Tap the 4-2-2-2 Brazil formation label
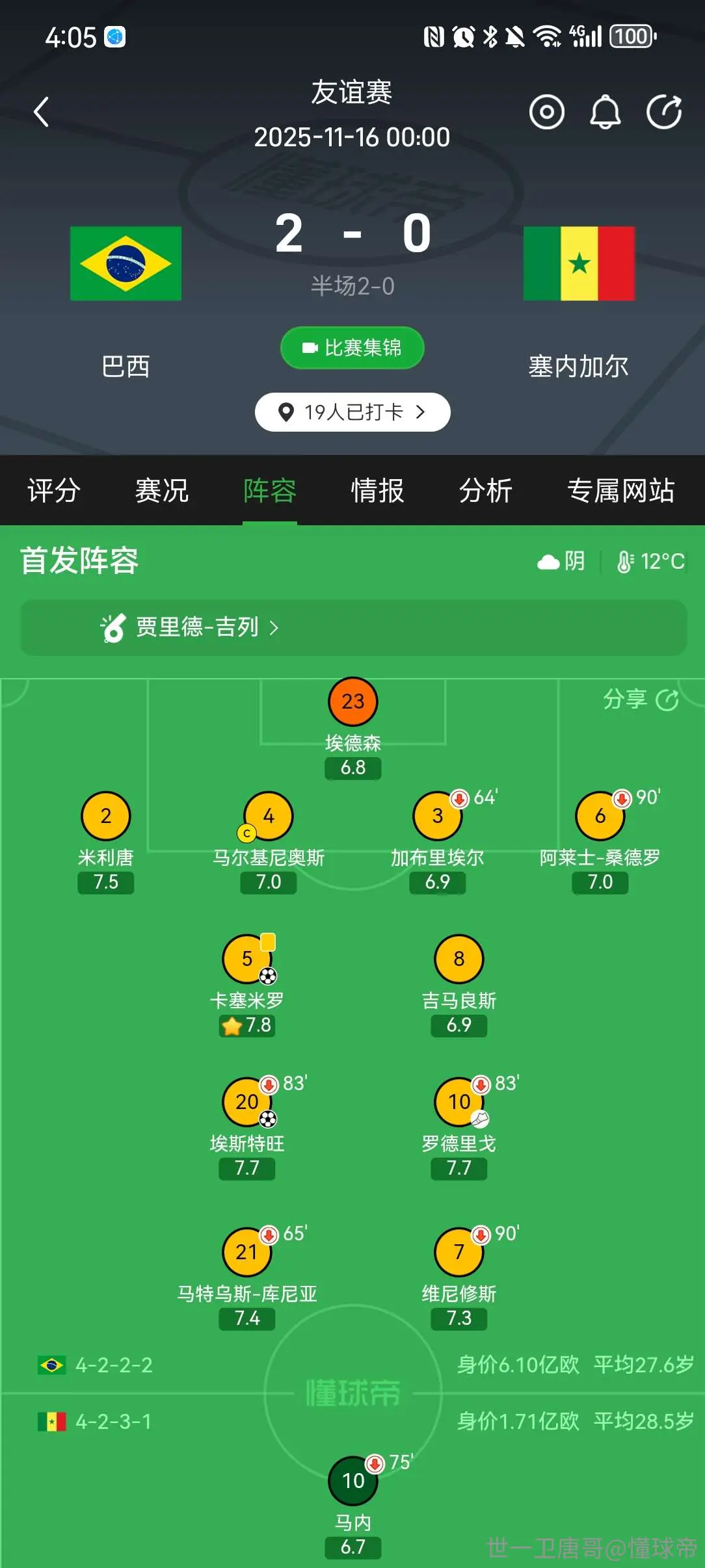The width and height of the screenshot is (705, 1568). (x=114, y=1365)
